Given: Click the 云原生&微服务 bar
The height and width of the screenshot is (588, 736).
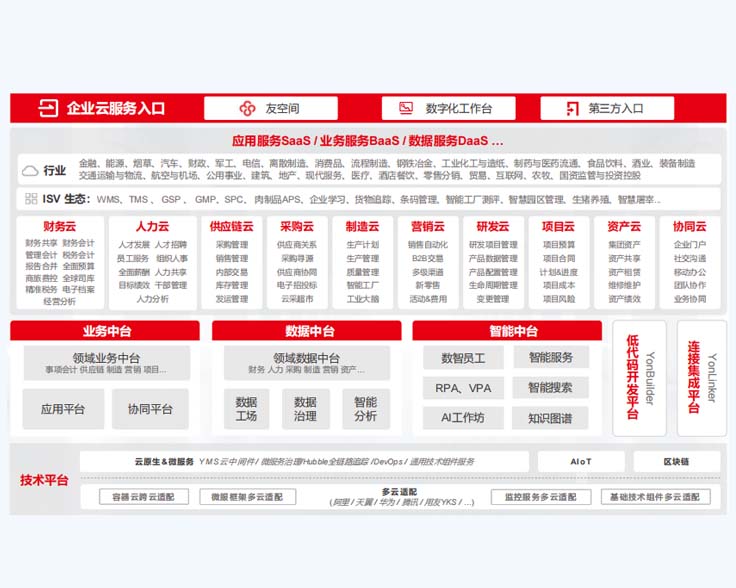Looking at the screenshot, I should (x=304, y=461).
